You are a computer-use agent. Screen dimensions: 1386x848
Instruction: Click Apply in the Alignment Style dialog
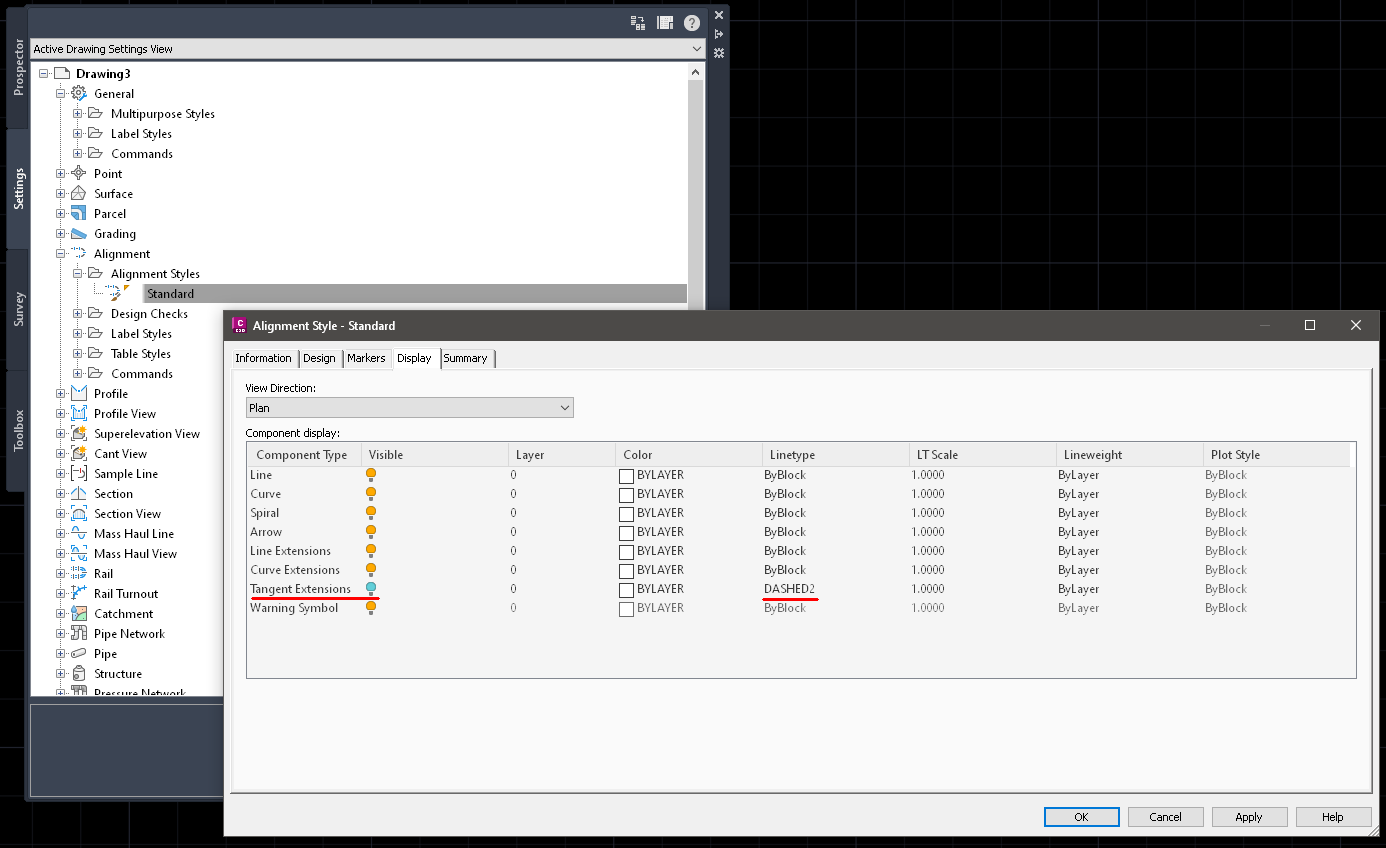click(1249, 816)
